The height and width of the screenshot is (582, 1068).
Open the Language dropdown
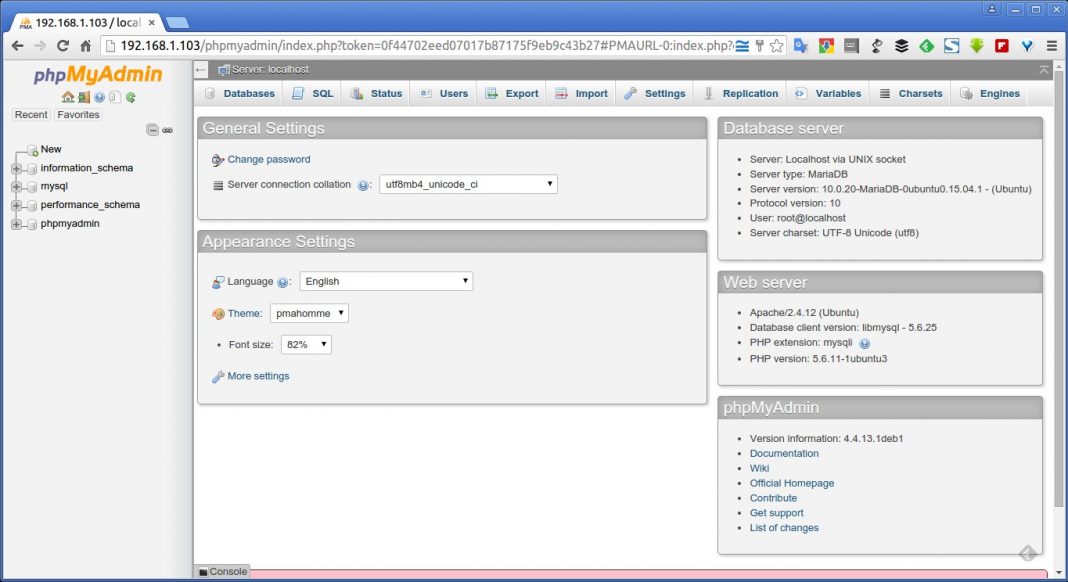[386, 281]
